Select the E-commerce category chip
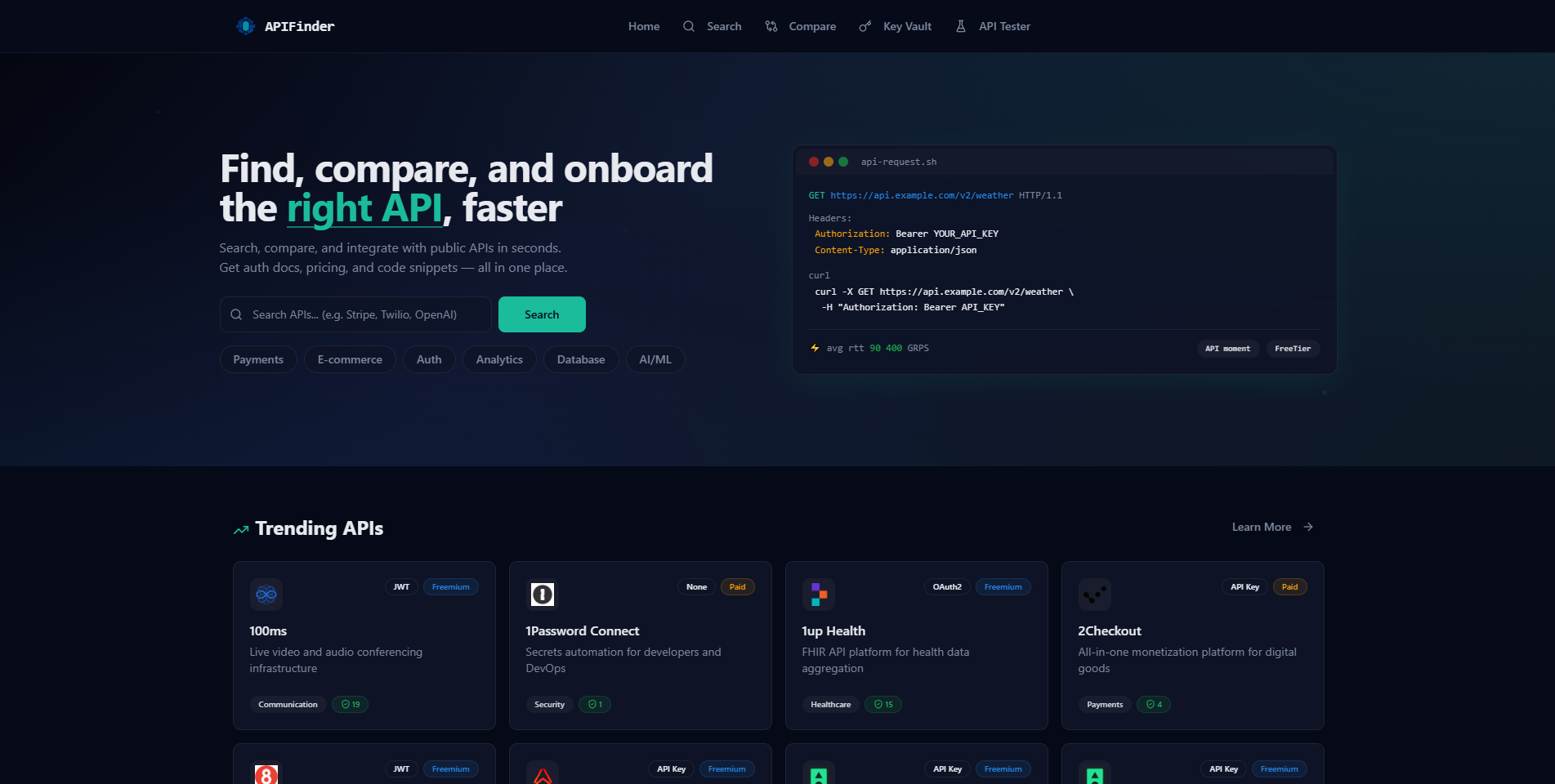The image size is (1555, 784). point(350,359)
